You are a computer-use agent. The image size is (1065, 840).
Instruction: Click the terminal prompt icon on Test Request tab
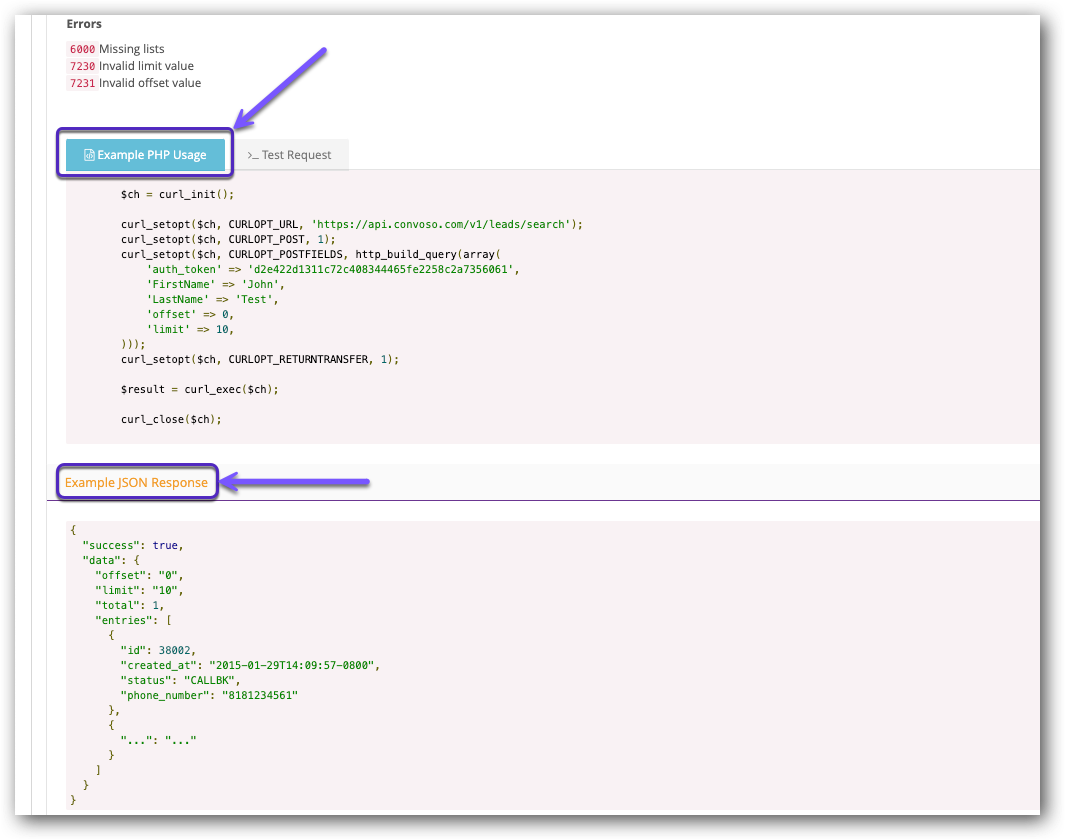[x=254, y=155]
